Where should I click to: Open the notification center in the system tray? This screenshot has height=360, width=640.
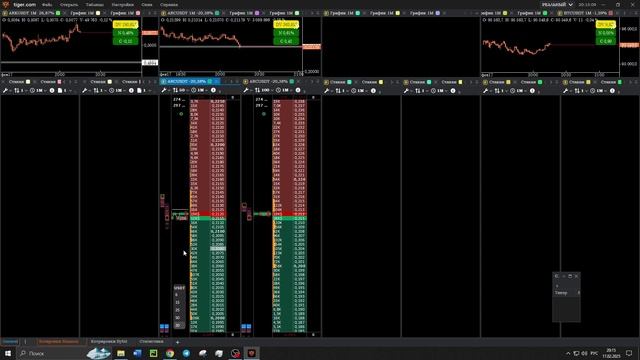tap(629, 353)
